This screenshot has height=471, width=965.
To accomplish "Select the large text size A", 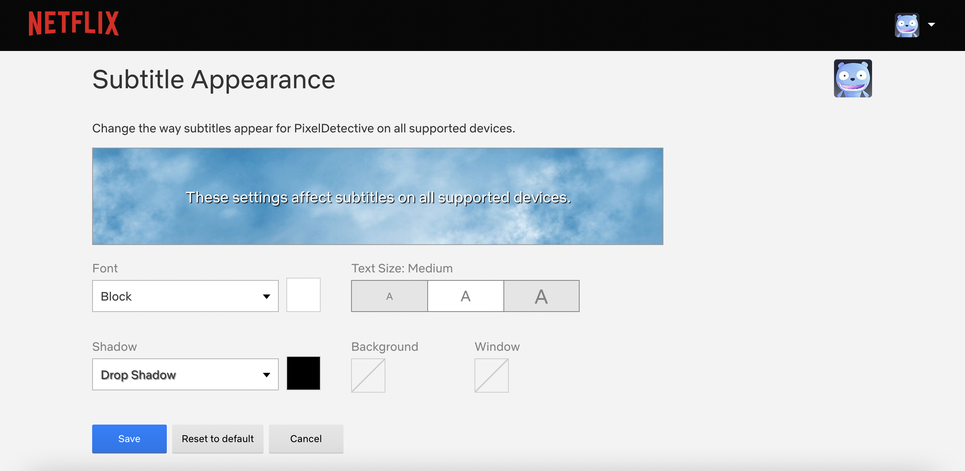I will [541, 296].
